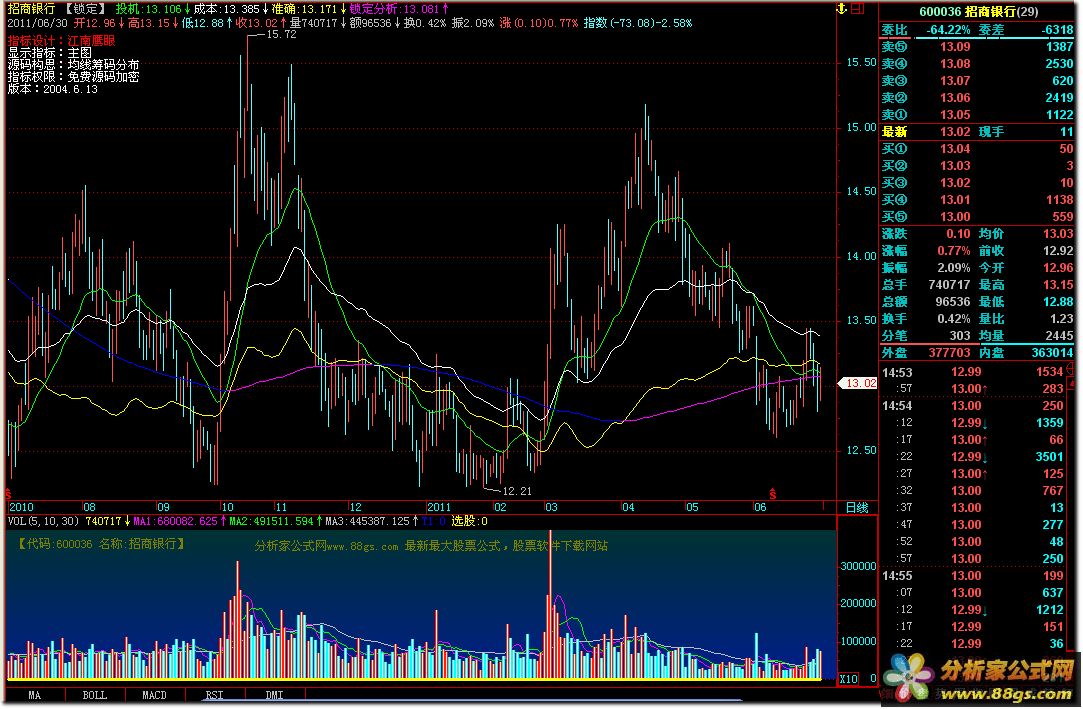Click the 日线 period label

coord(857,507)
